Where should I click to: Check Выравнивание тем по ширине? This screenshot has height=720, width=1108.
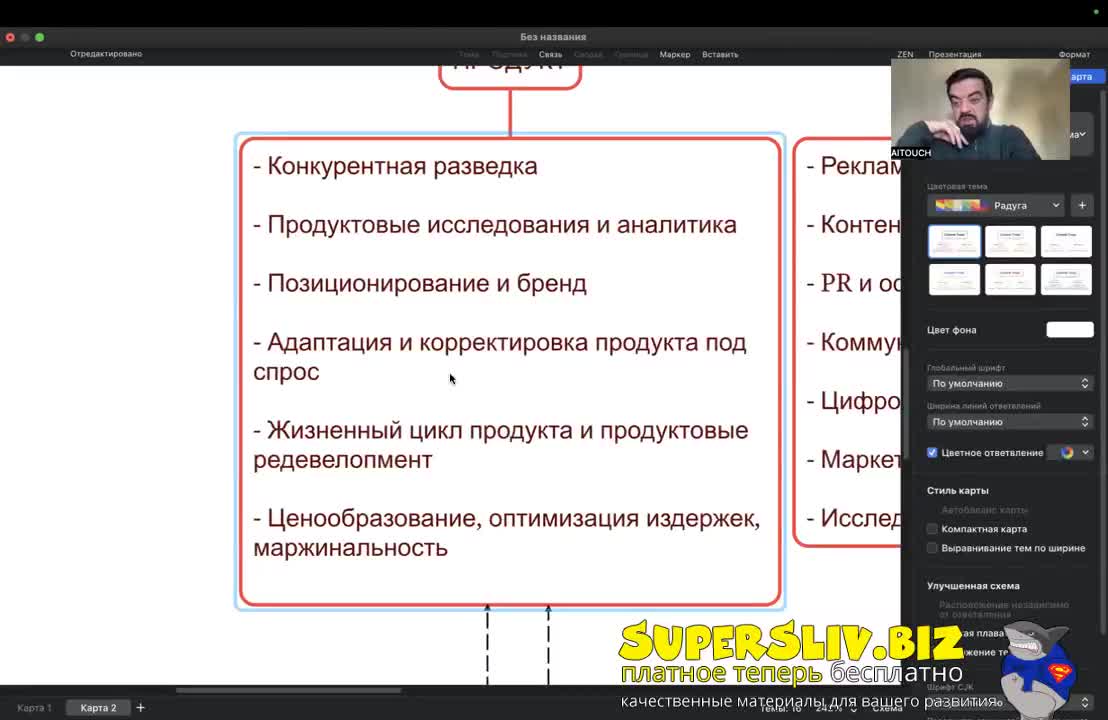pos(932,548)
